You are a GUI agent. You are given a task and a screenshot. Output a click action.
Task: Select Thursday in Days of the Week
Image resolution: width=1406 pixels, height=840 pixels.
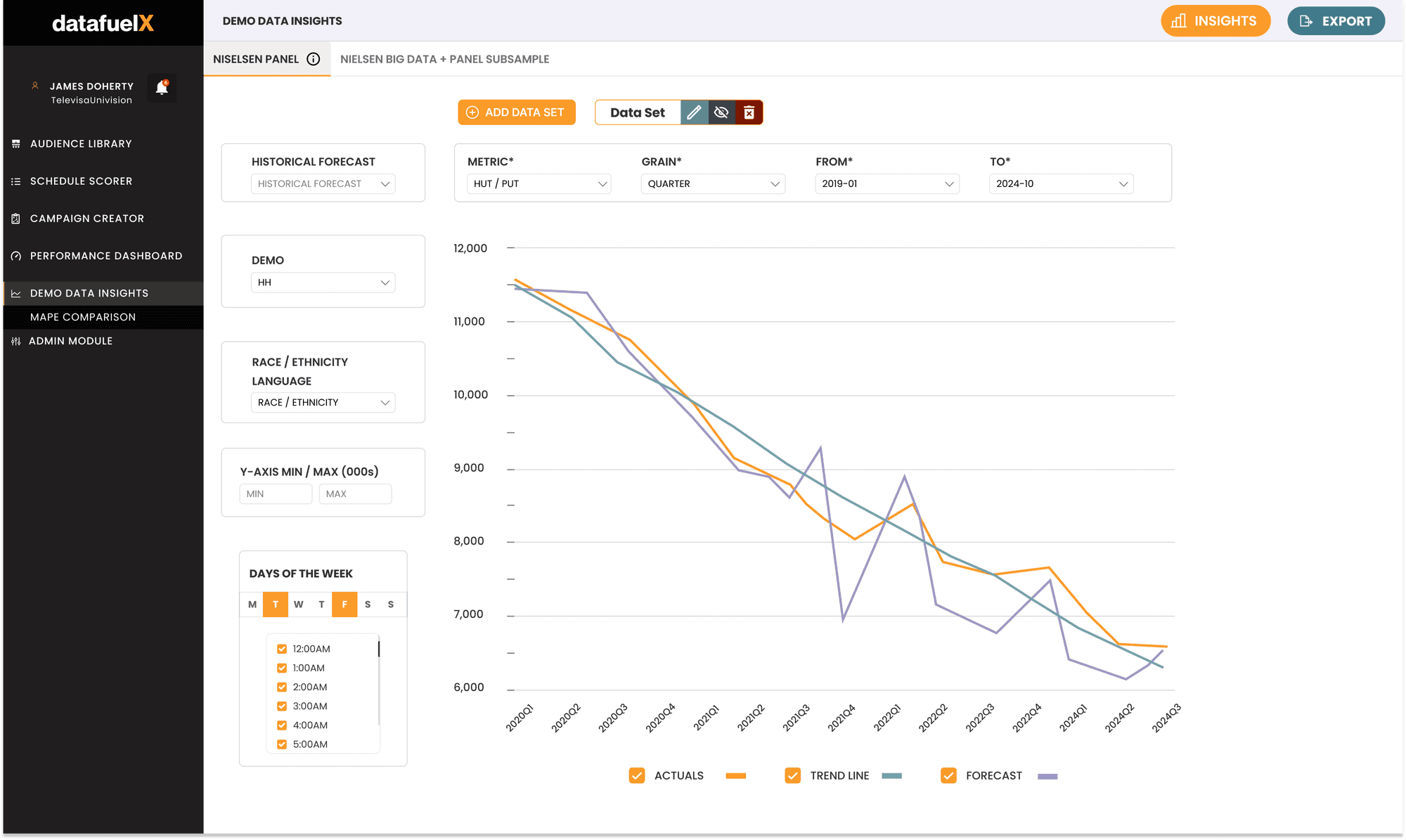tap(321, 605)
